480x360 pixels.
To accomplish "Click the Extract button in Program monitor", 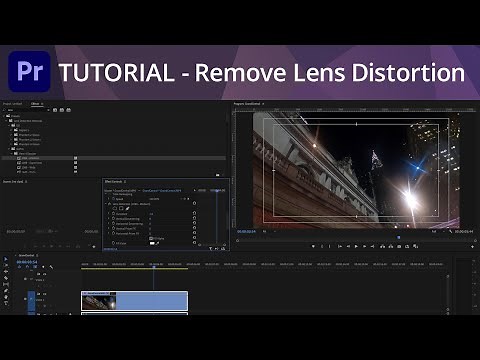I will click(x=390, y=246).
